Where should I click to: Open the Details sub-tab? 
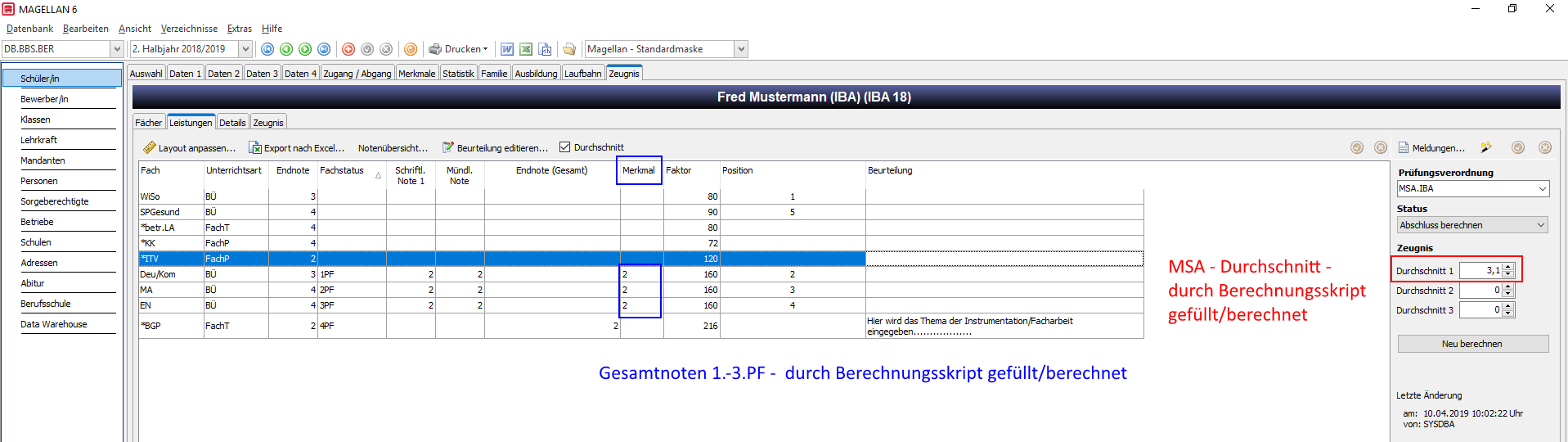click(x=232, y=123)
